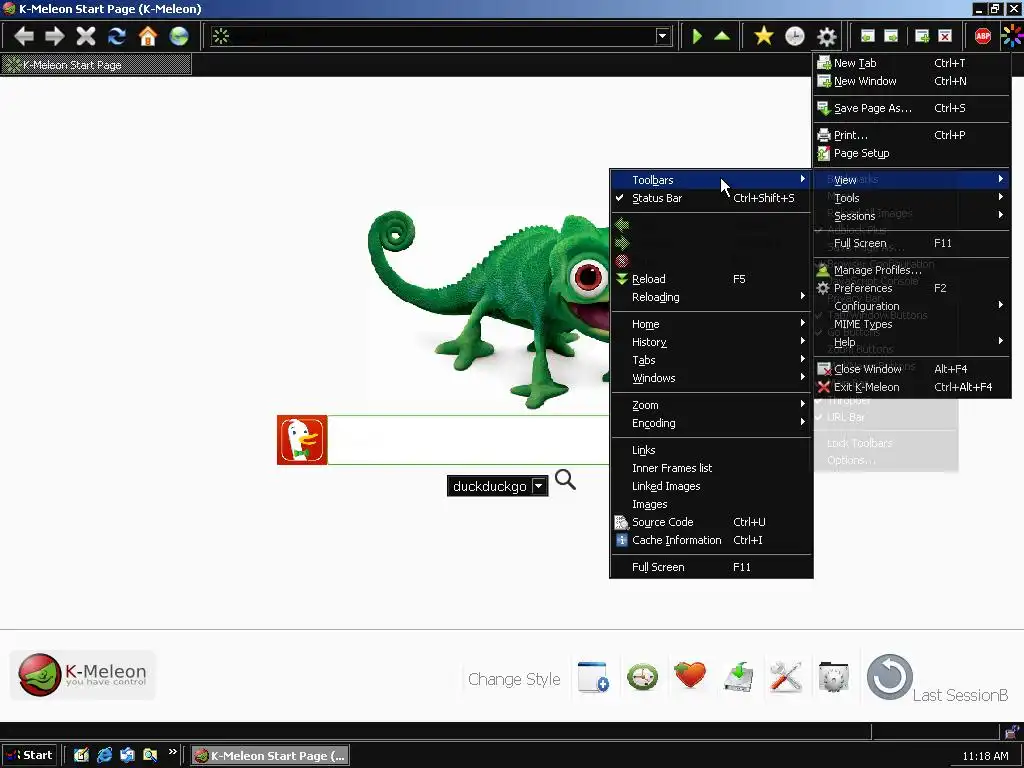
Task: Close tab via red X tab icon
Action: coord(945,36)
